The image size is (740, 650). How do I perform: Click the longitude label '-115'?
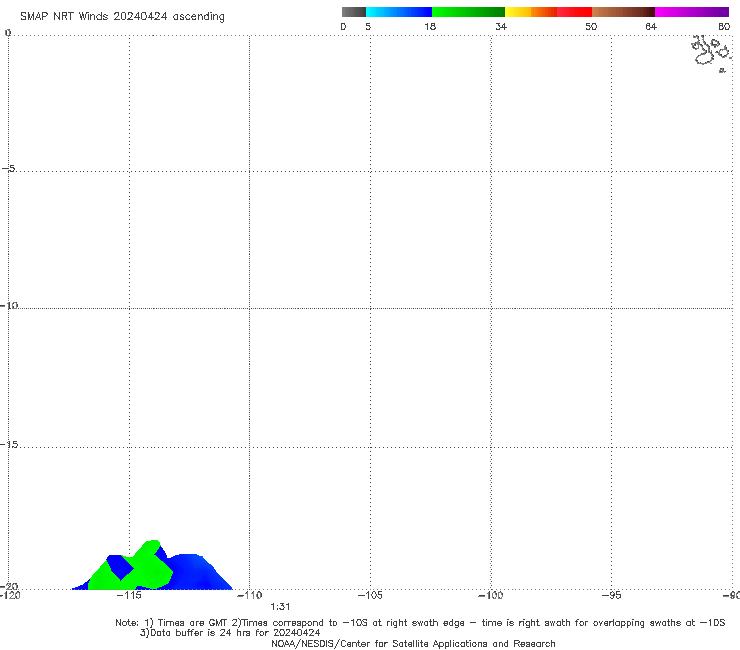tap(129, 595)
